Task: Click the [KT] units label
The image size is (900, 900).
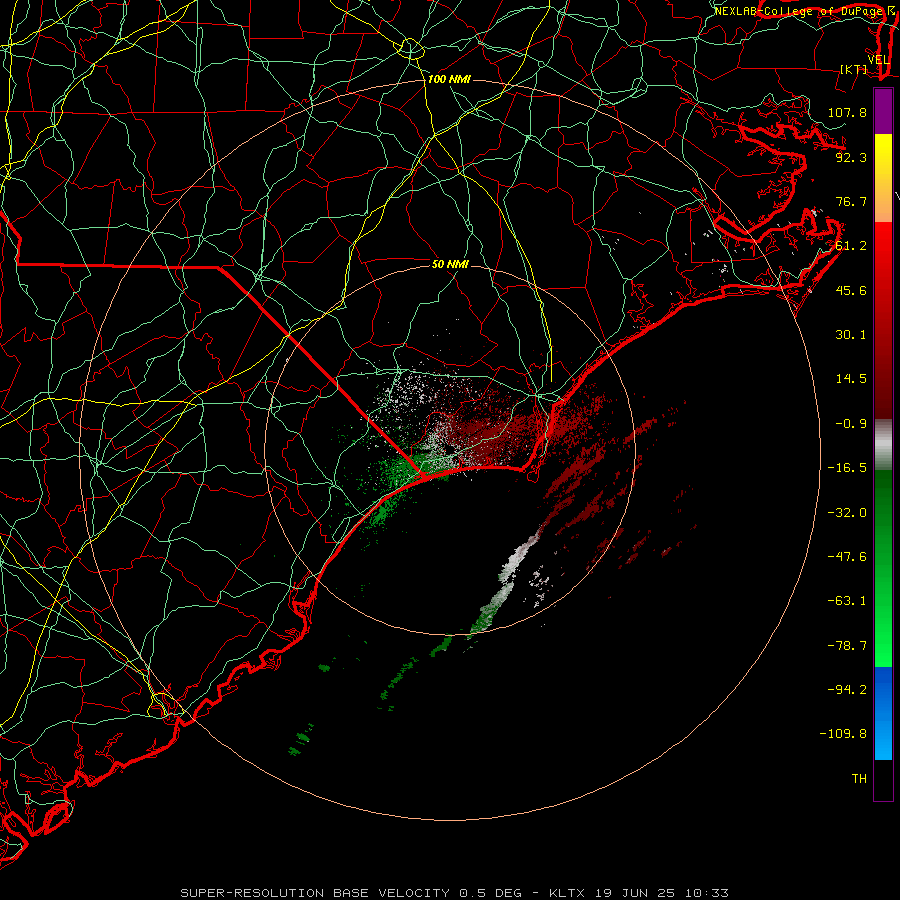Action: coord(853,69)
